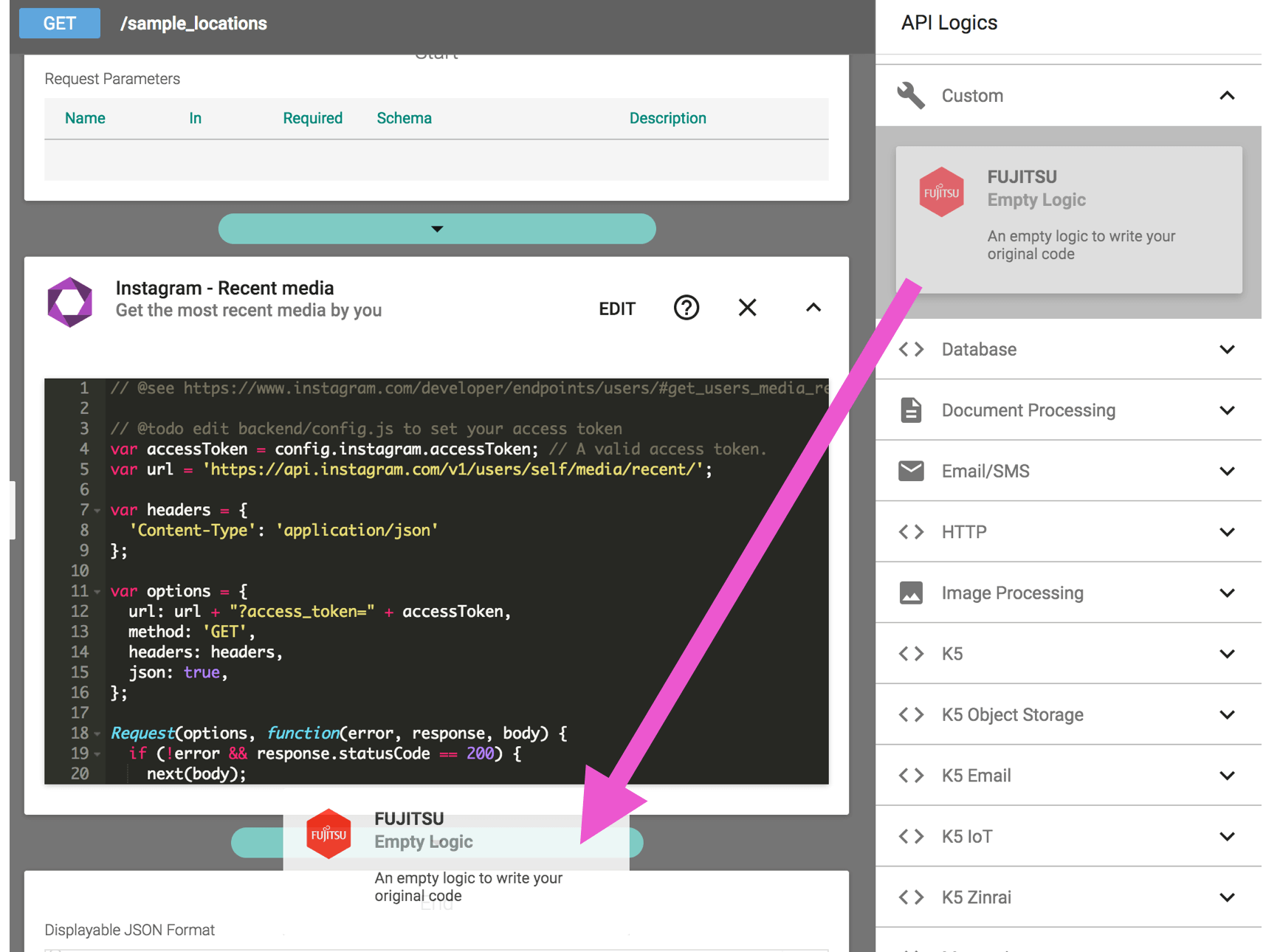
Task: Click the Database code brackets icon
Action: [911, 349]
